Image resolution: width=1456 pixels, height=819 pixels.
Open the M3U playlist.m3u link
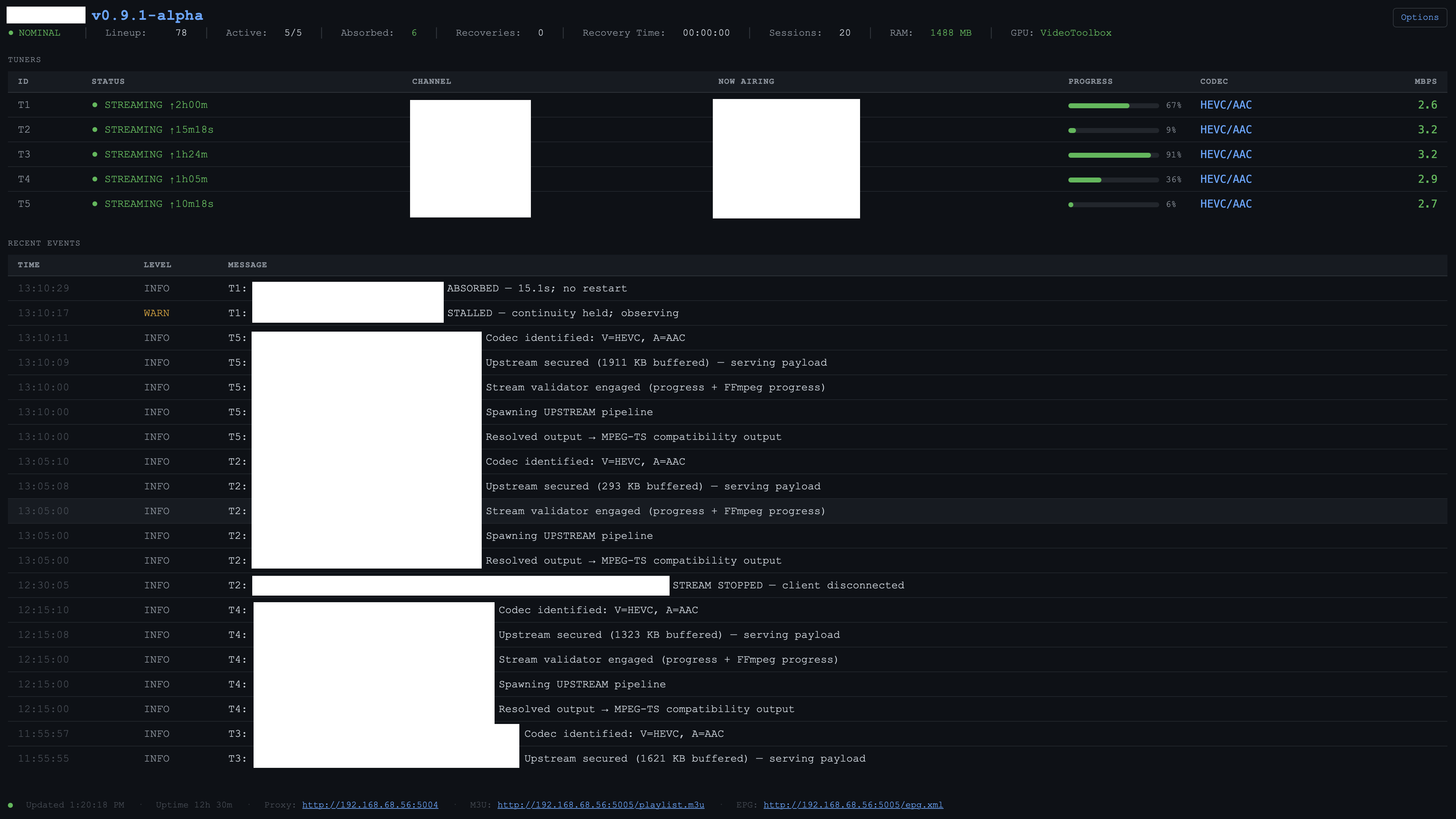(x=600, y=805)
